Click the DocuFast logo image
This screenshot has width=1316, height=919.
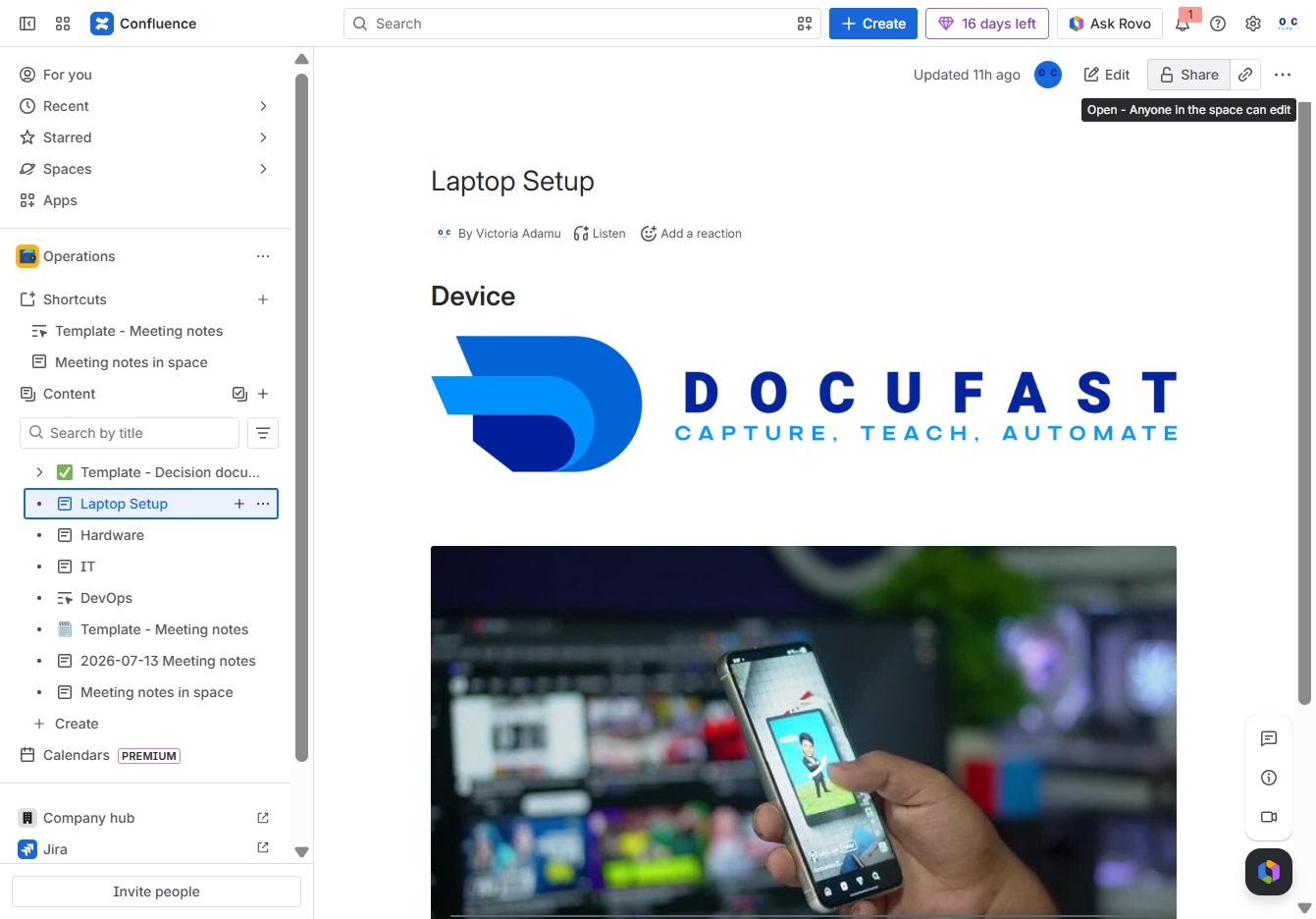coord(804,404)
